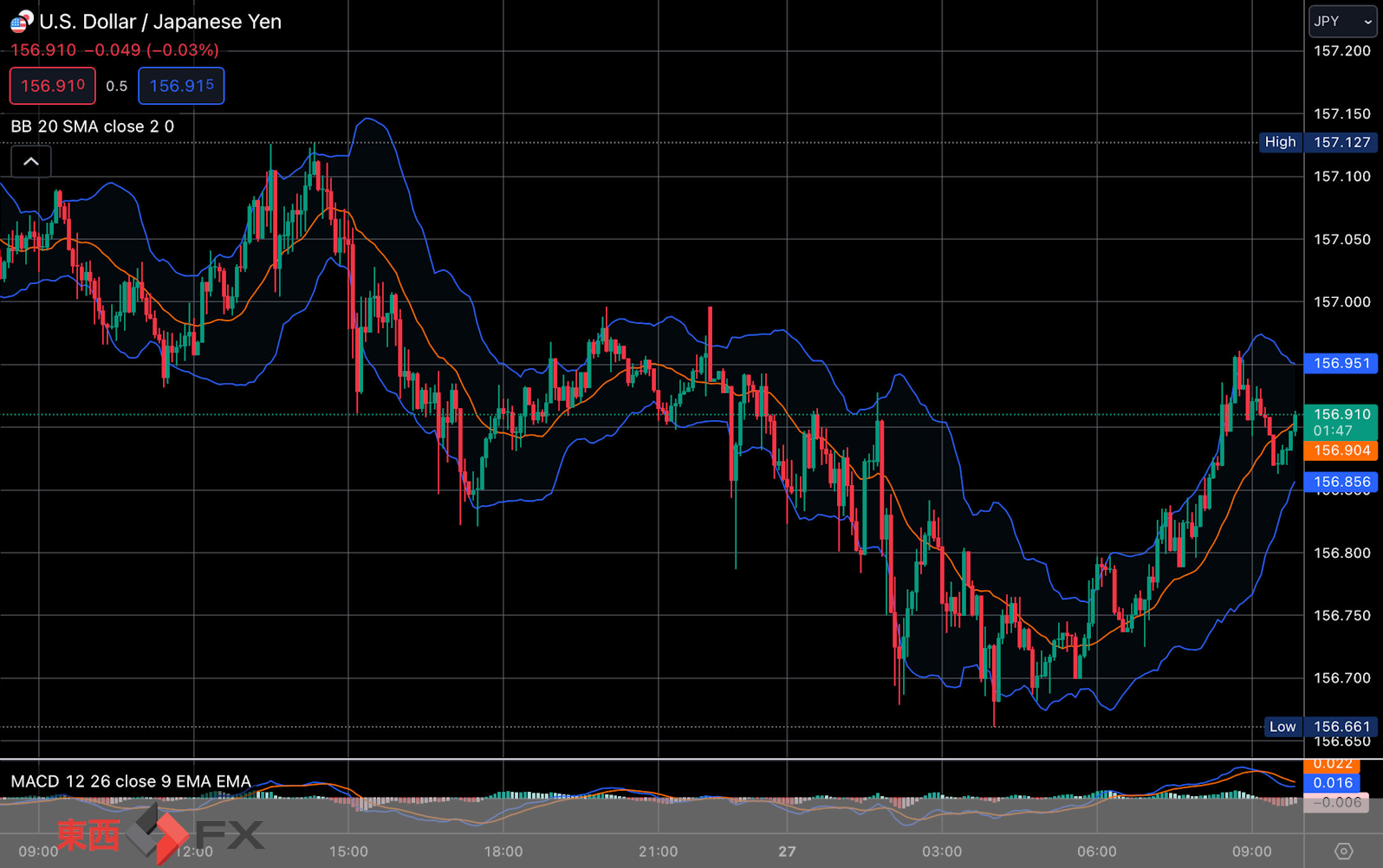Click the 27 date marker on time axis
Image resolution: width=1383 pixels, height=868 pixels.
[x=787, y=852]
